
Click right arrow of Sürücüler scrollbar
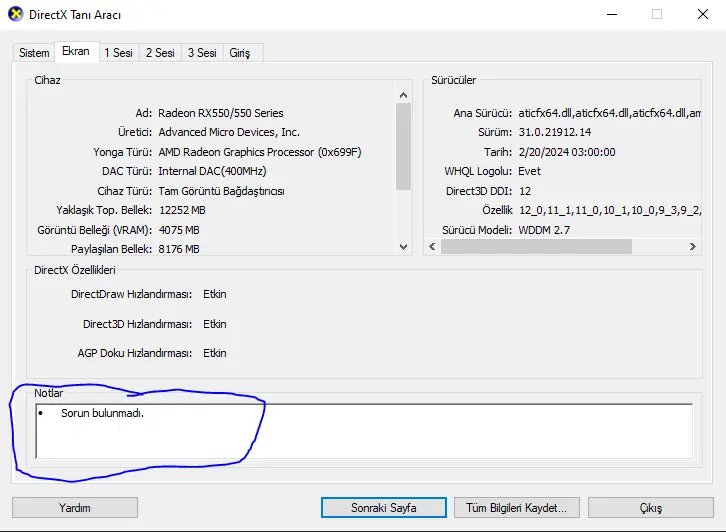coord(693,247)
